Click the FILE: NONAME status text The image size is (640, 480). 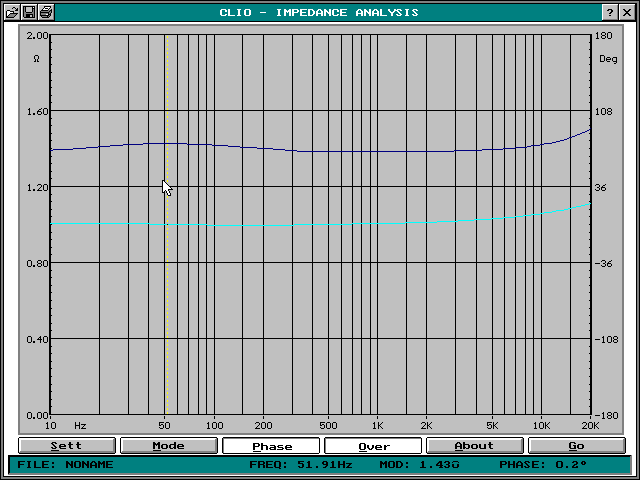click(65, 464)
